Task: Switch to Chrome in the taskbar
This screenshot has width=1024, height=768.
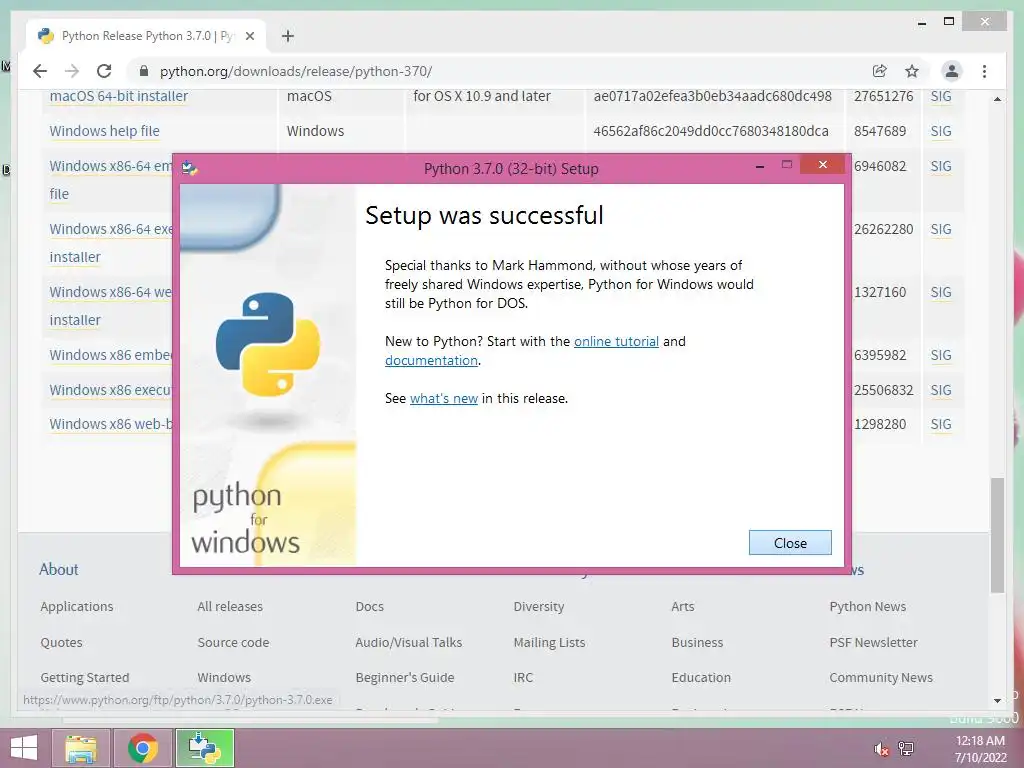Action: pos(143,748)
